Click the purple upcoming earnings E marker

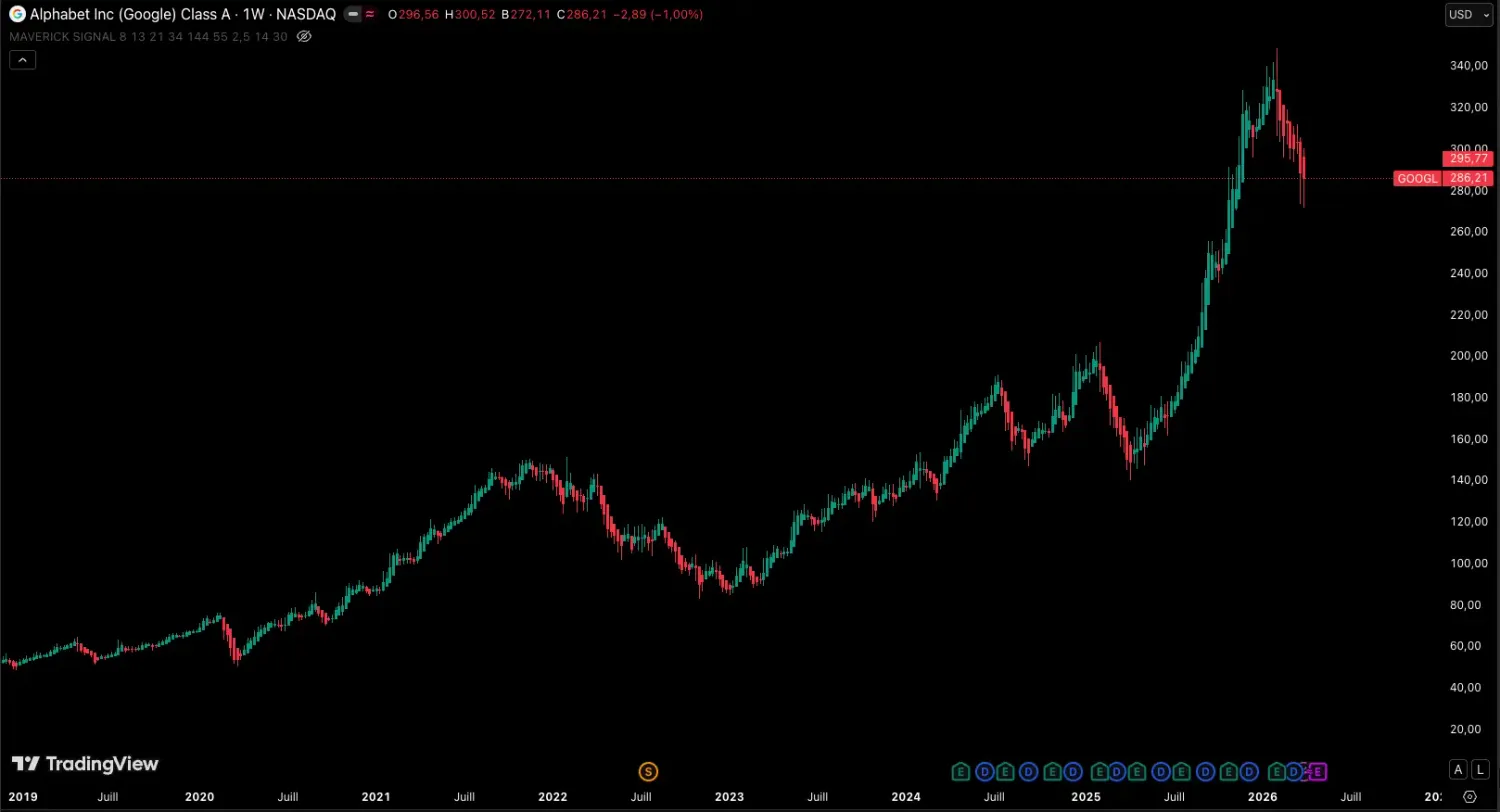pyautogui.click(x=1318, y=771)
